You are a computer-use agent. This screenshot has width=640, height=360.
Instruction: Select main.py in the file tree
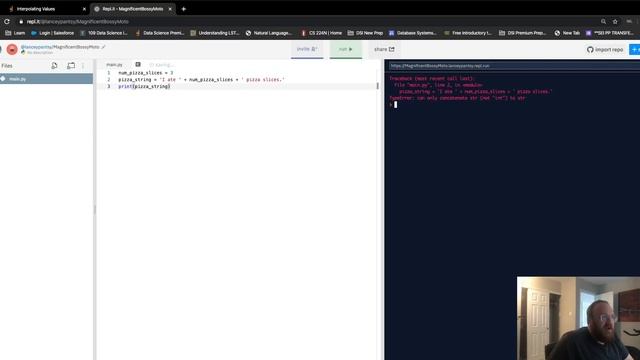[47, 79]
